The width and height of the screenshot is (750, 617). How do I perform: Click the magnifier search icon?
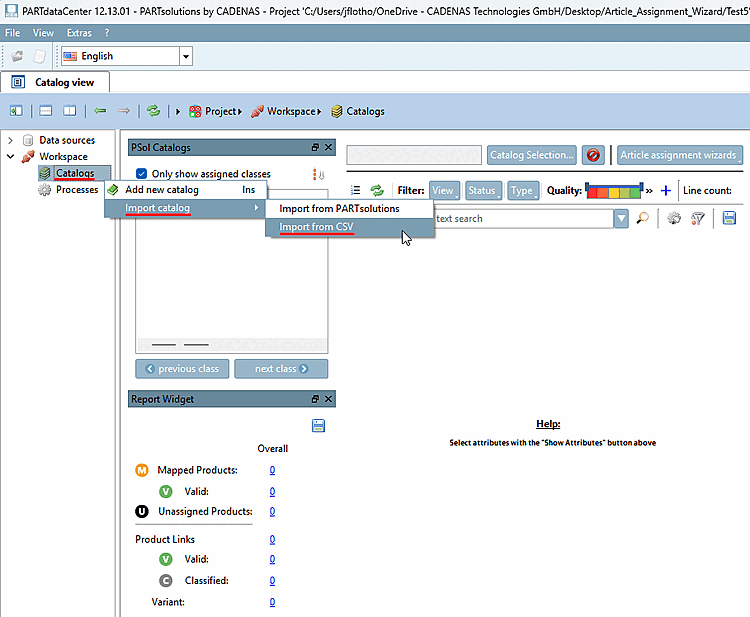pos(643,219)
